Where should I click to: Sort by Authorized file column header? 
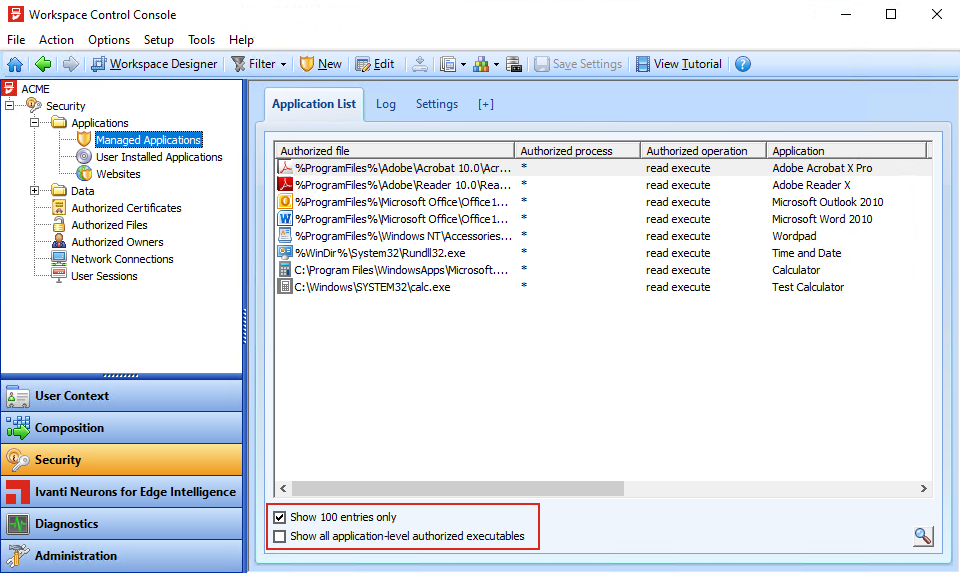tap(395, 151)
